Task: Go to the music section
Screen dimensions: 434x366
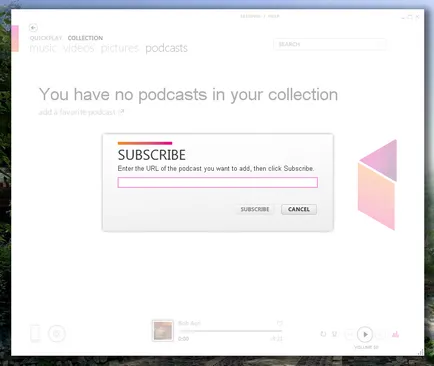Action: pyautogui.click(x=43, y=48)
